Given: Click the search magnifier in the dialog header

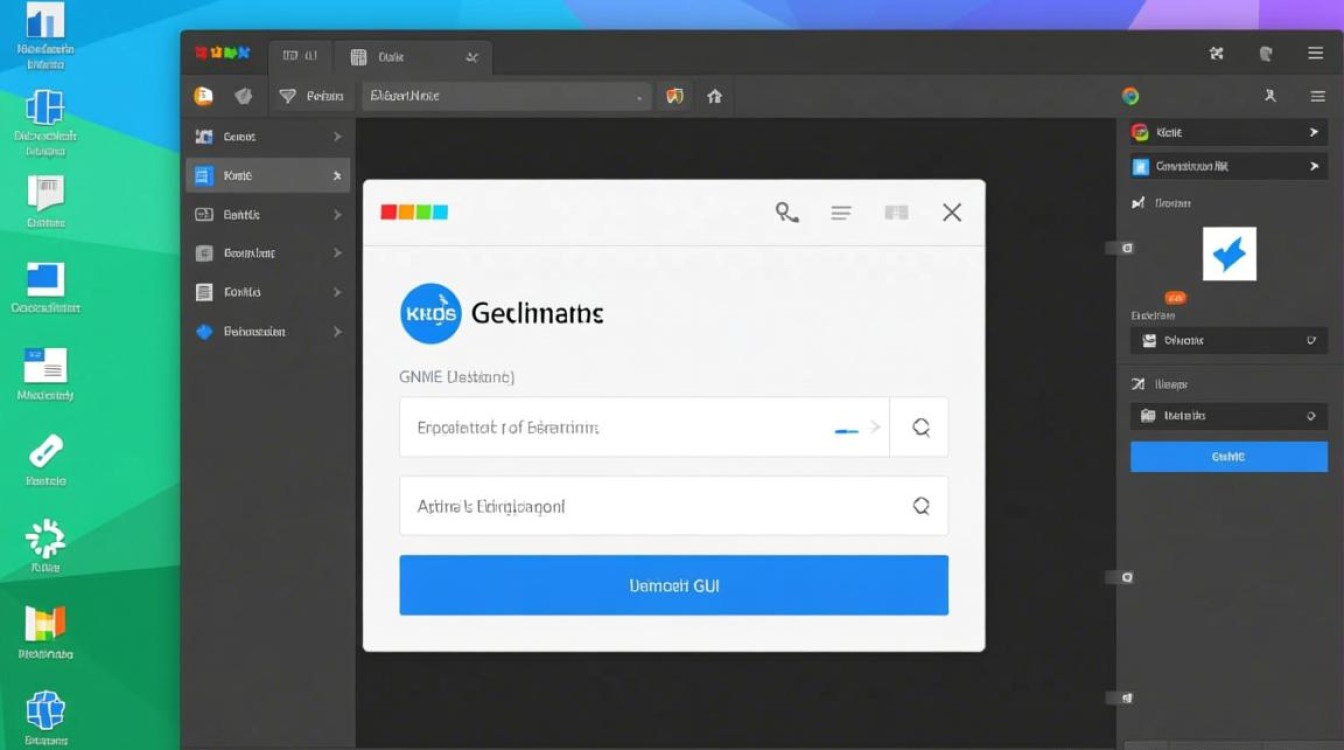Looking at the screenshot, I should click(x=787, y=212).
